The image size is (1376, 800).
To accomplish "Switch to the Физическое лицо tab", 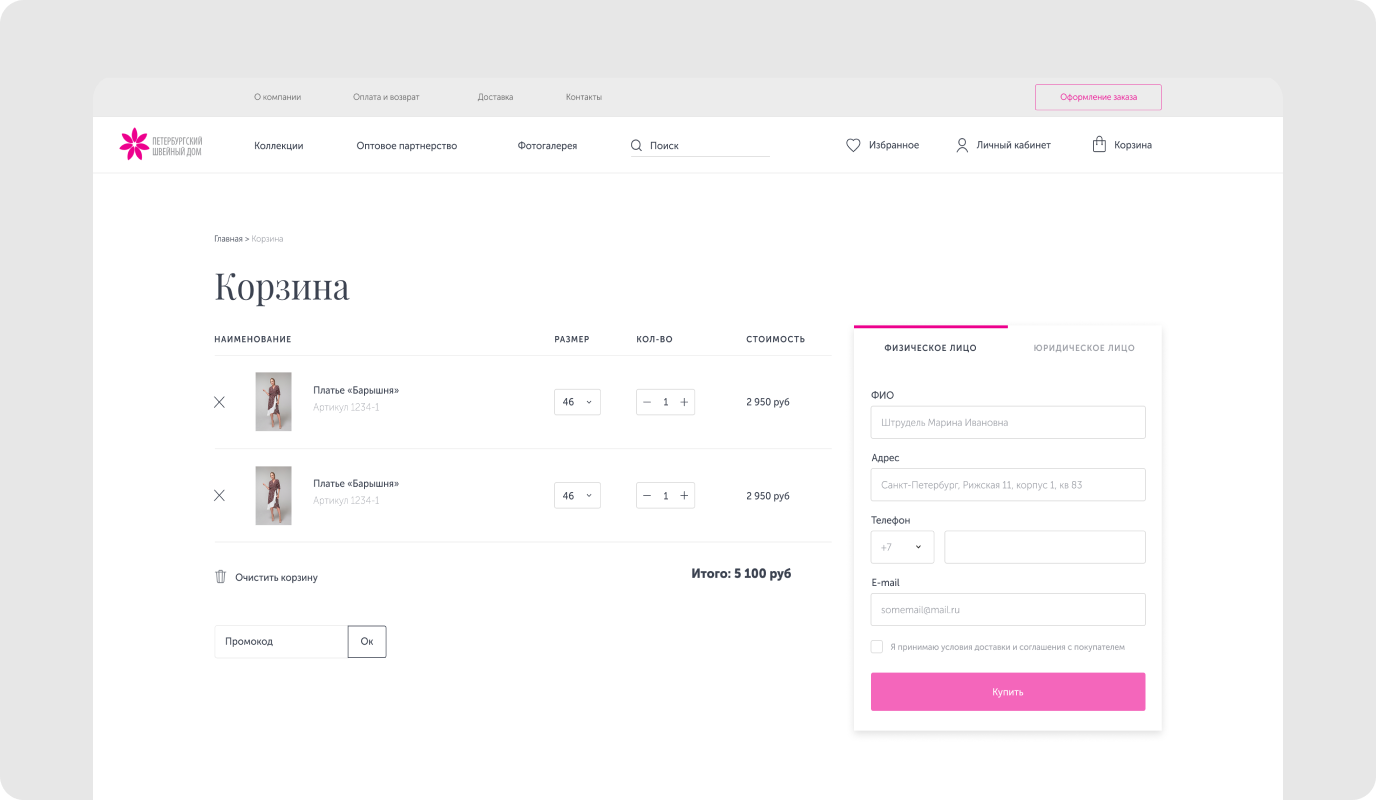I will [930, 348].
